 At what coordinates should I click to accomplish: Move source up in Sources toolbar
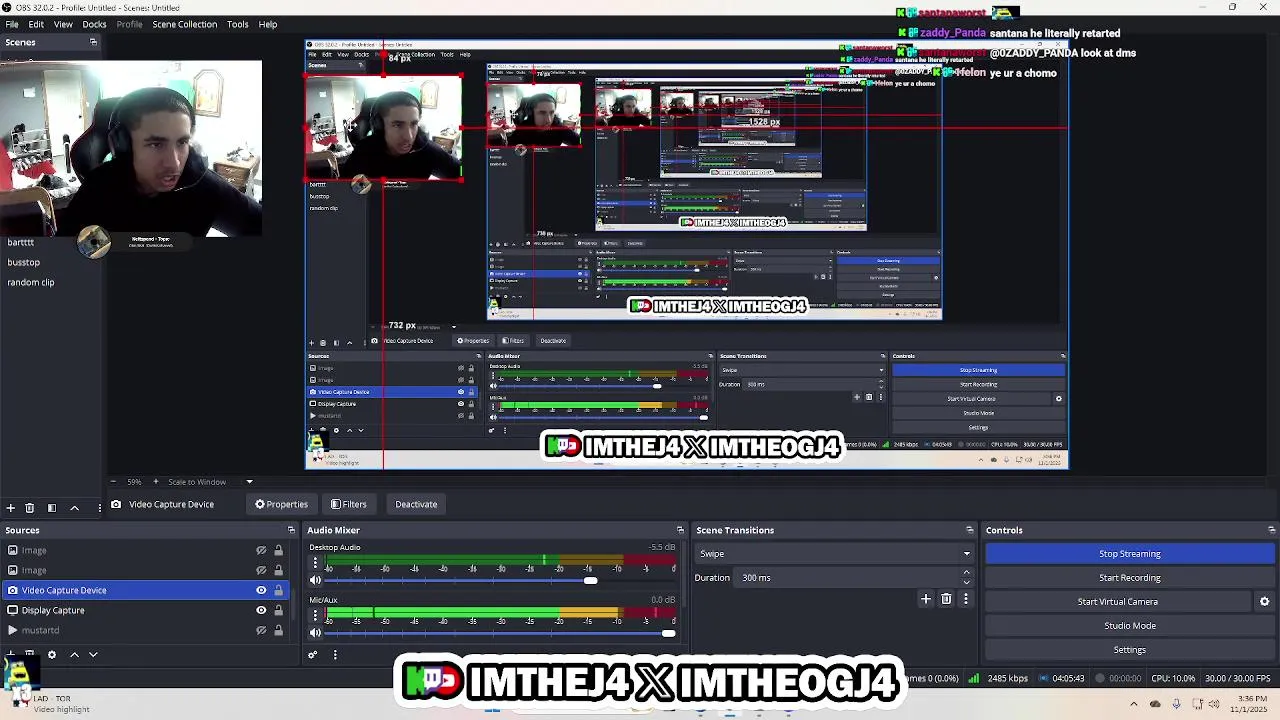point(74,654)
